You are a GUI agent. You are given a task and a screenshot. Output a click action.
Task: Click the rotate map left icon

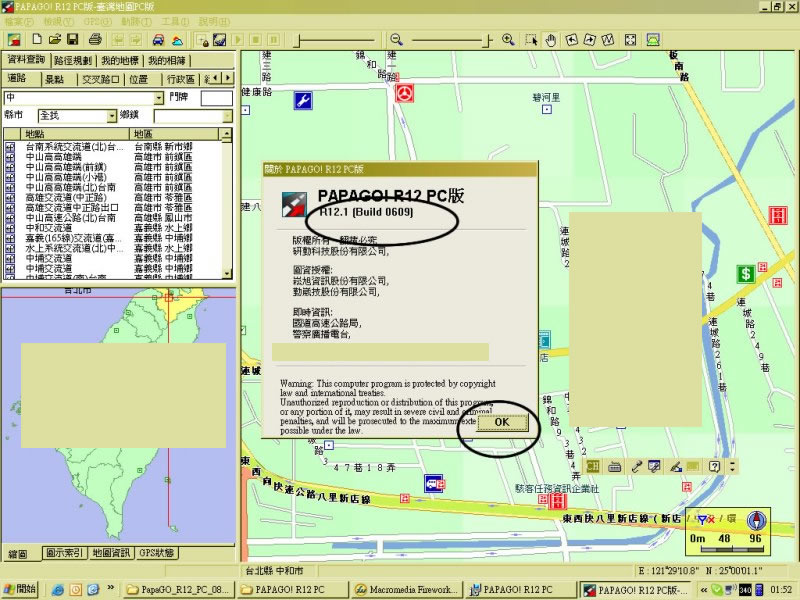[x=572, y=40]
